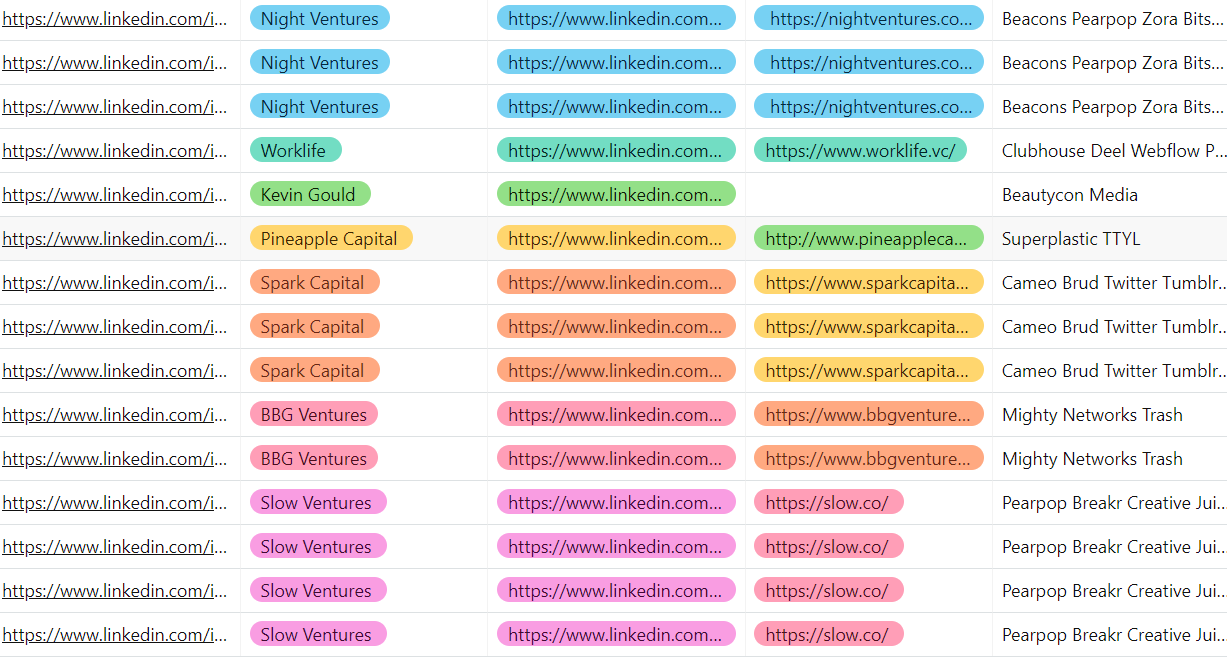Screen dimensions: 1227x657
Task: Open the leftmost LinkedIn link in the Superplastic TTYL row
Action: [x=115, y=239]
